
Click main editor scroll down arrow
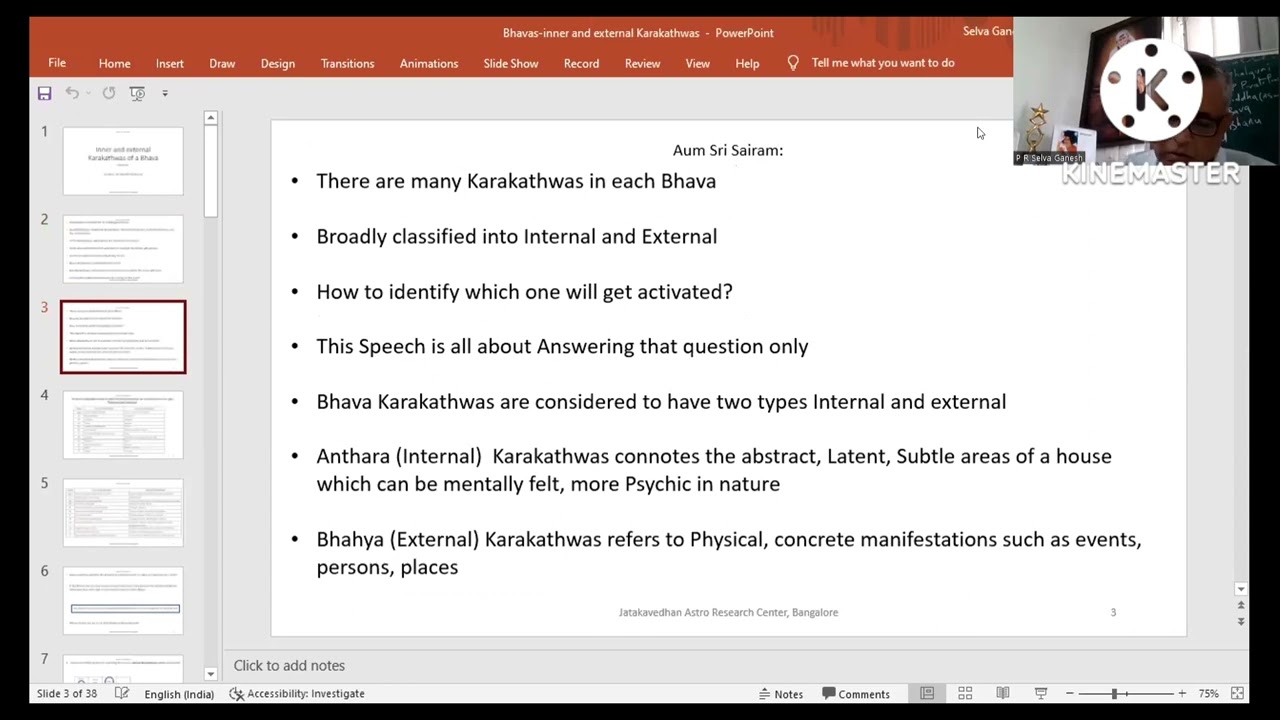(x=1241, y=589)
